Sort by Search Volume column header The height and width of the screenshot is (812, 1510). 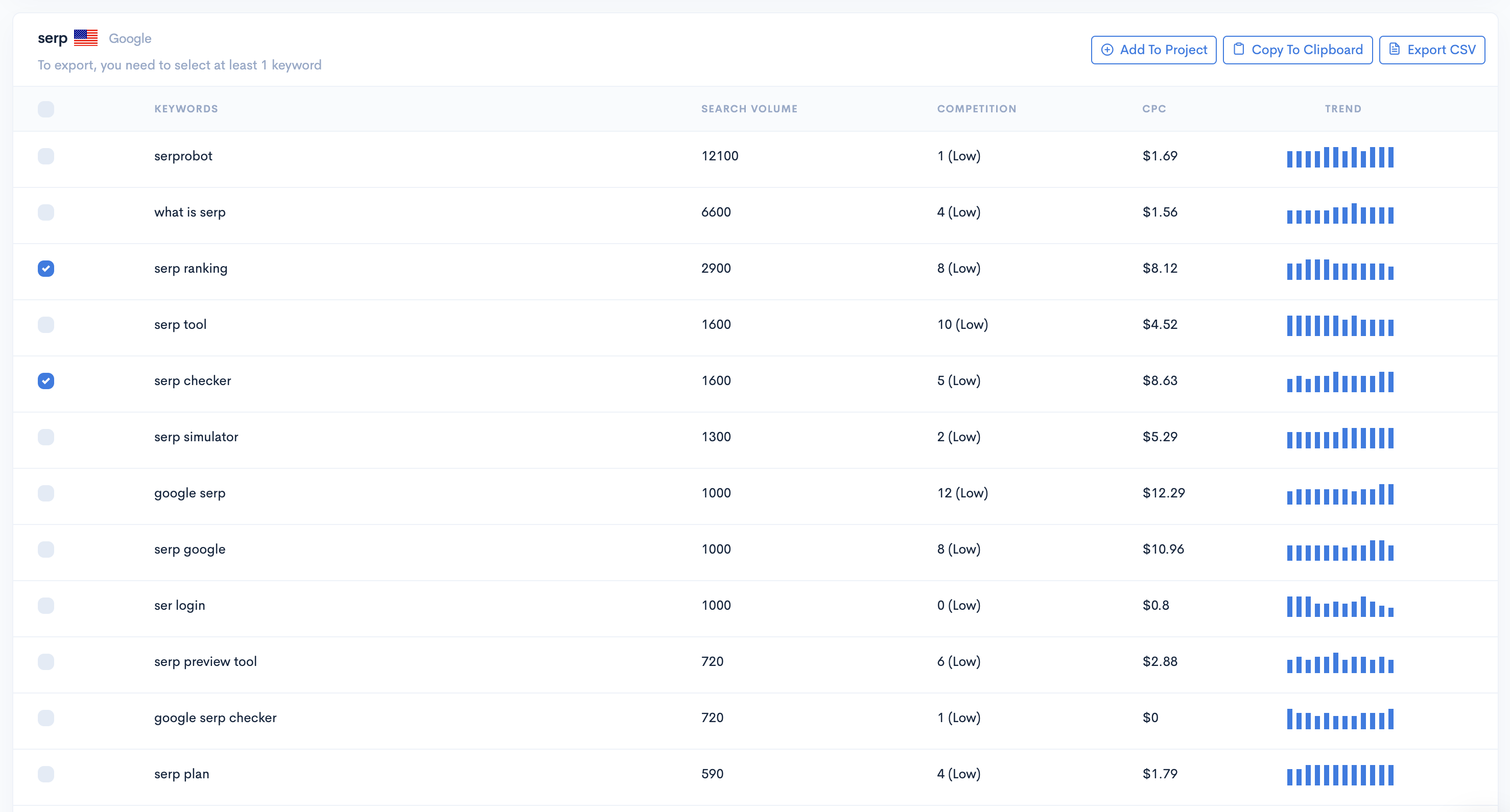coord(748,109)
